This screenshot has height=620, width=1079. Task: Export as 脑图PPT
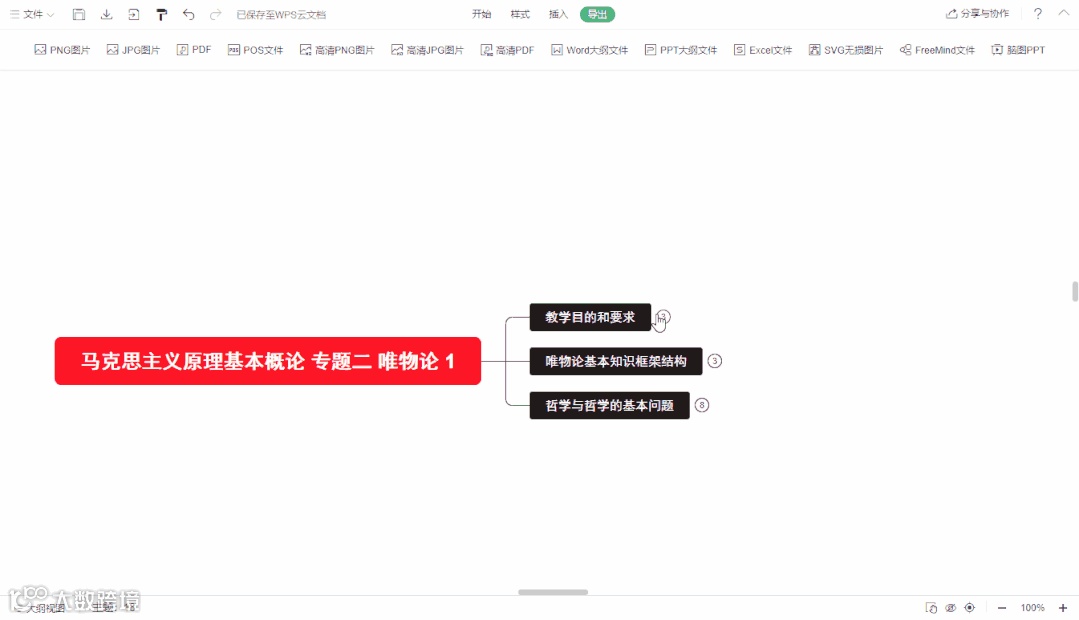[x=1018, y=50]
